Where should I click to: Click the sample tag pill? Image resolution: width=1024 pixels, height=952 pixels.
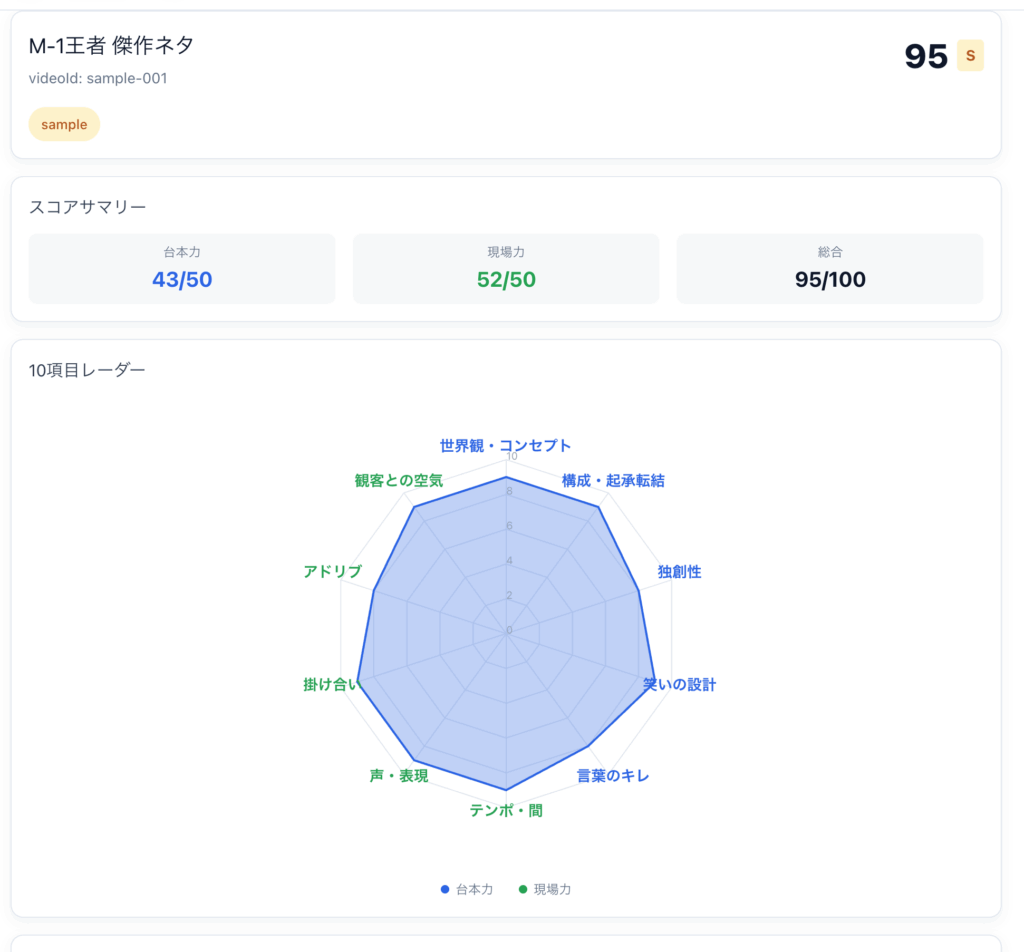[x=64, y=125]
